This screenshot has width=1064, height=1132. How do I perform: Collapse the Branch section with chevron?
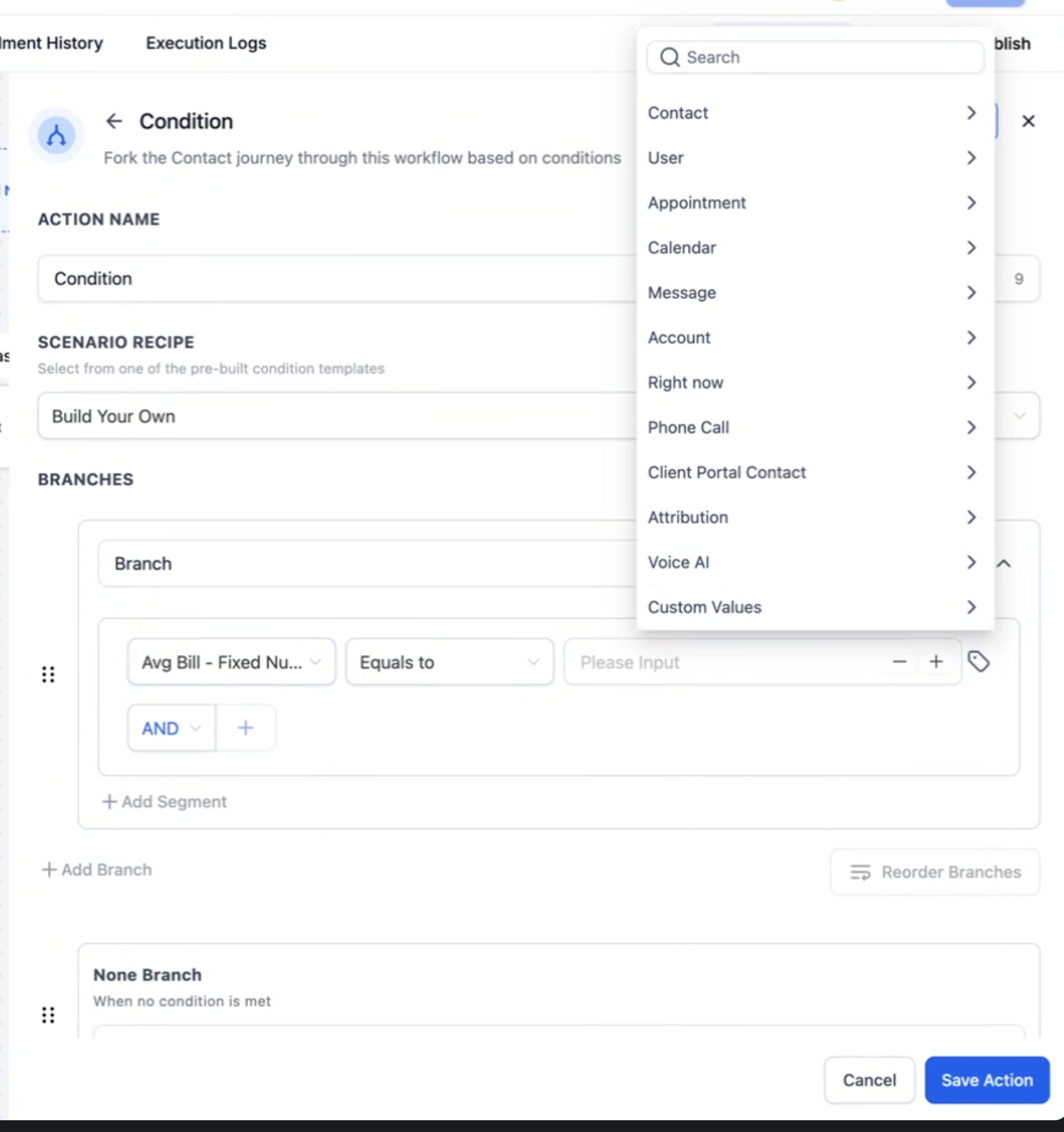[1004, 564]
